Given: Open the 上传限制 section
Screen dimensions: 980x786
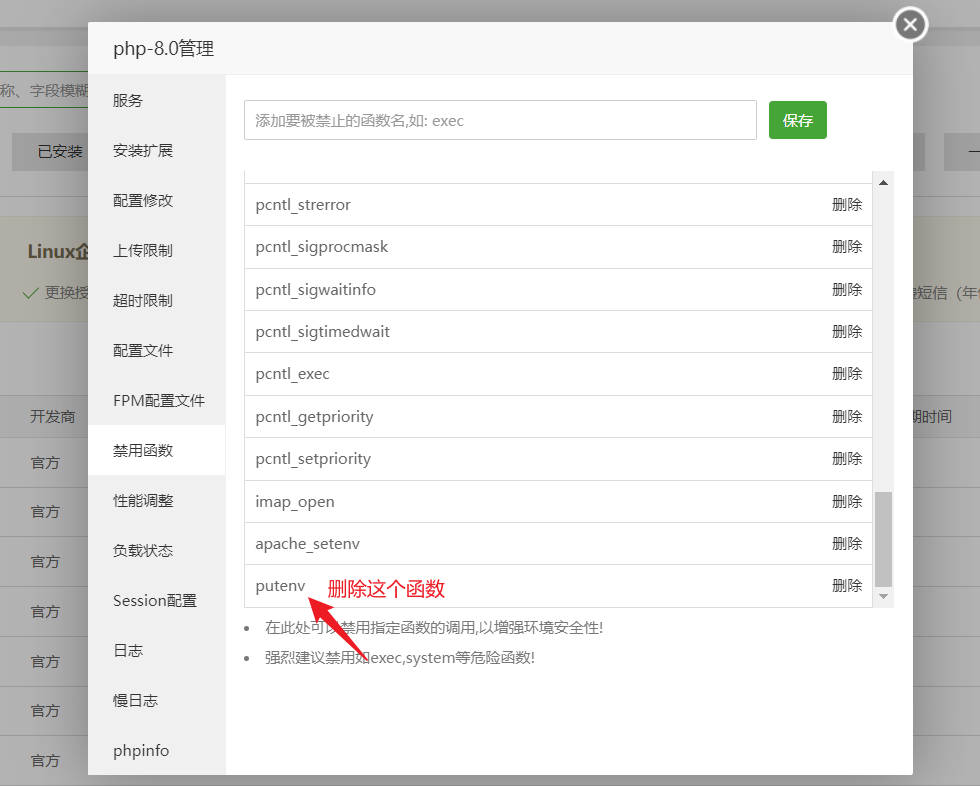Looking at the screenshot, I should click(143, 250).
